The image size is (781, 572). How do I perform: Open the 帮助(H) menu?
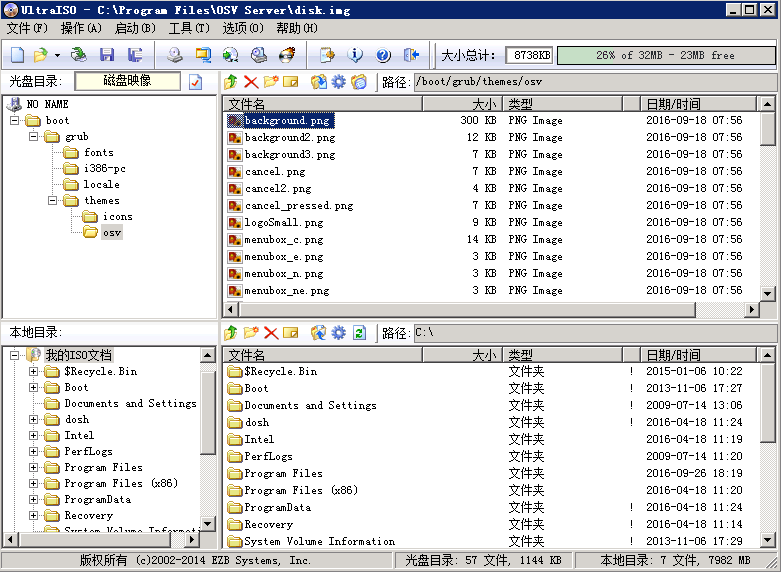click(297, 28)
